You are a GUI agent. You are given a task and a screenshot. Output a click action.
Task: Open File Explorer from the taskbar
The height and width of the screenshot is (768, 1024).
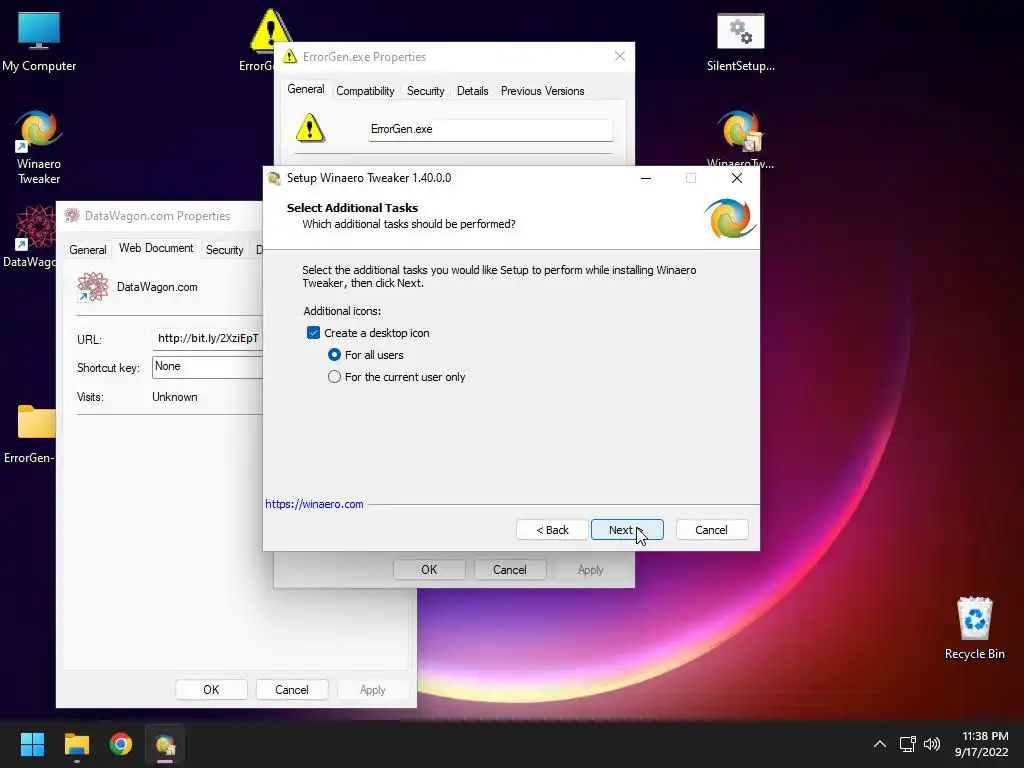click(76, 744)
